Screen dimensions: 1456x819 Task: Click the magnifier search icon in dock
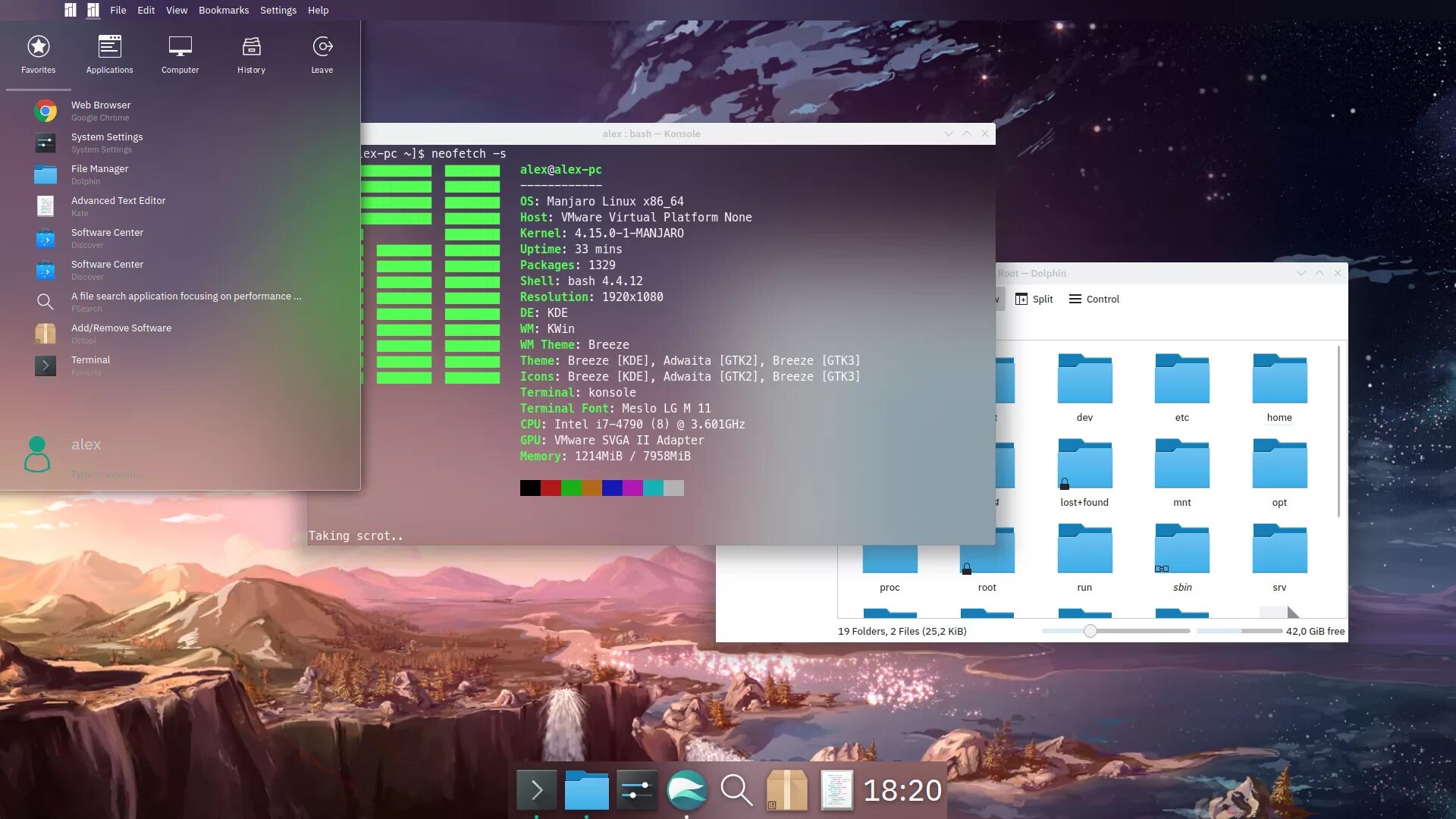click(x=736, y=790)
